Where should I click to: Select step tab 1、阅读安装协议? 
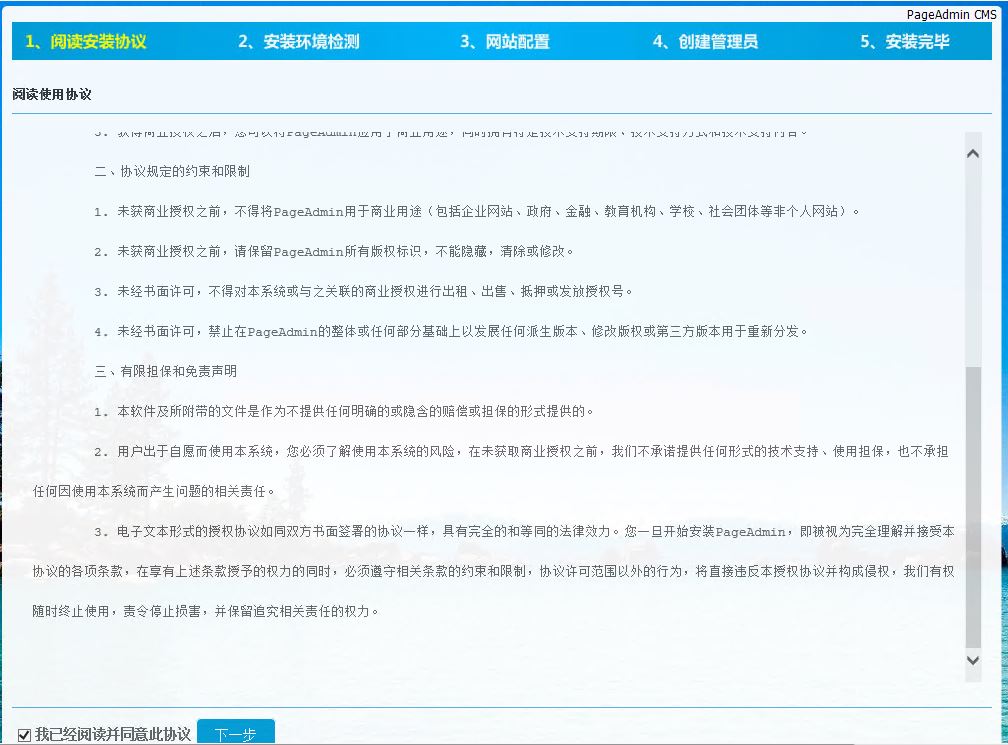[x=86, y=42]
